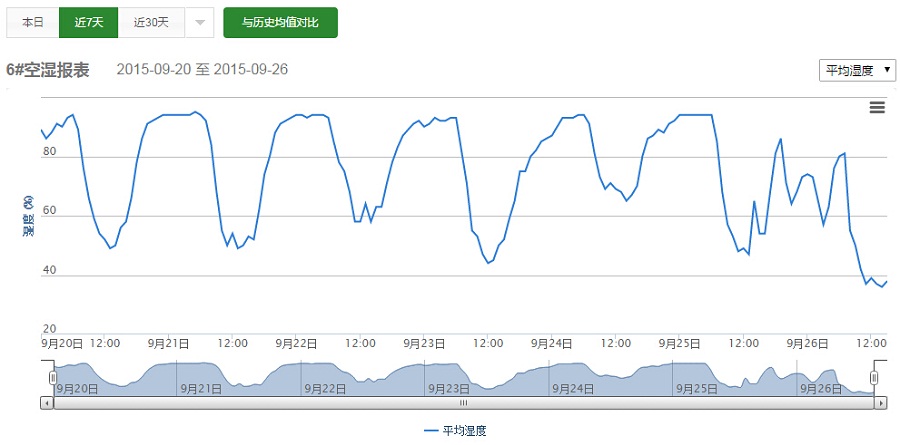Switch to the 近30天 range
Image resolution: width=900 pixels, height=445 pixels.
[x=151, y=22]
